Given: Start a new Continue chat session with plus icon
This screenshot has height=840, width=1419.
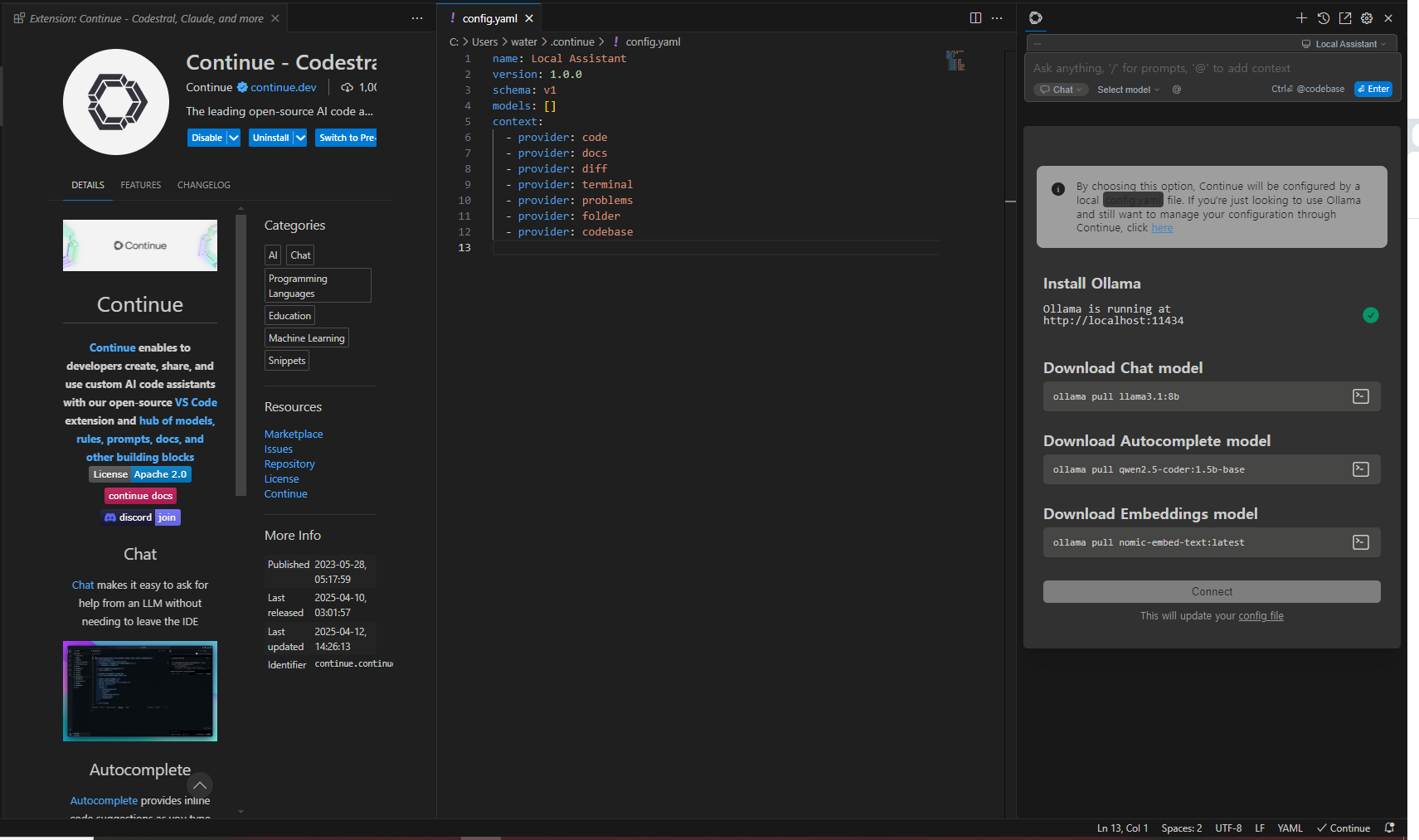Looking at the screenshot, I should [1301, 18].
